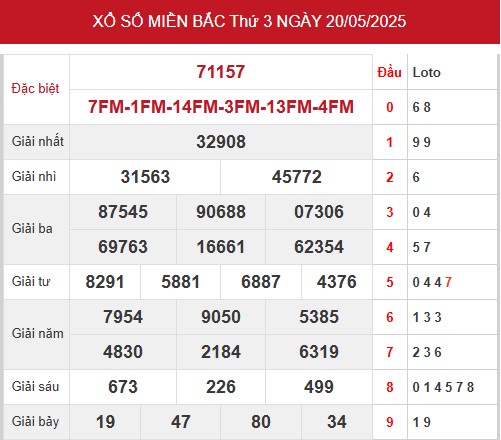
Task: Click the 'Giải ba' row label
Action: tap(32, 229)
